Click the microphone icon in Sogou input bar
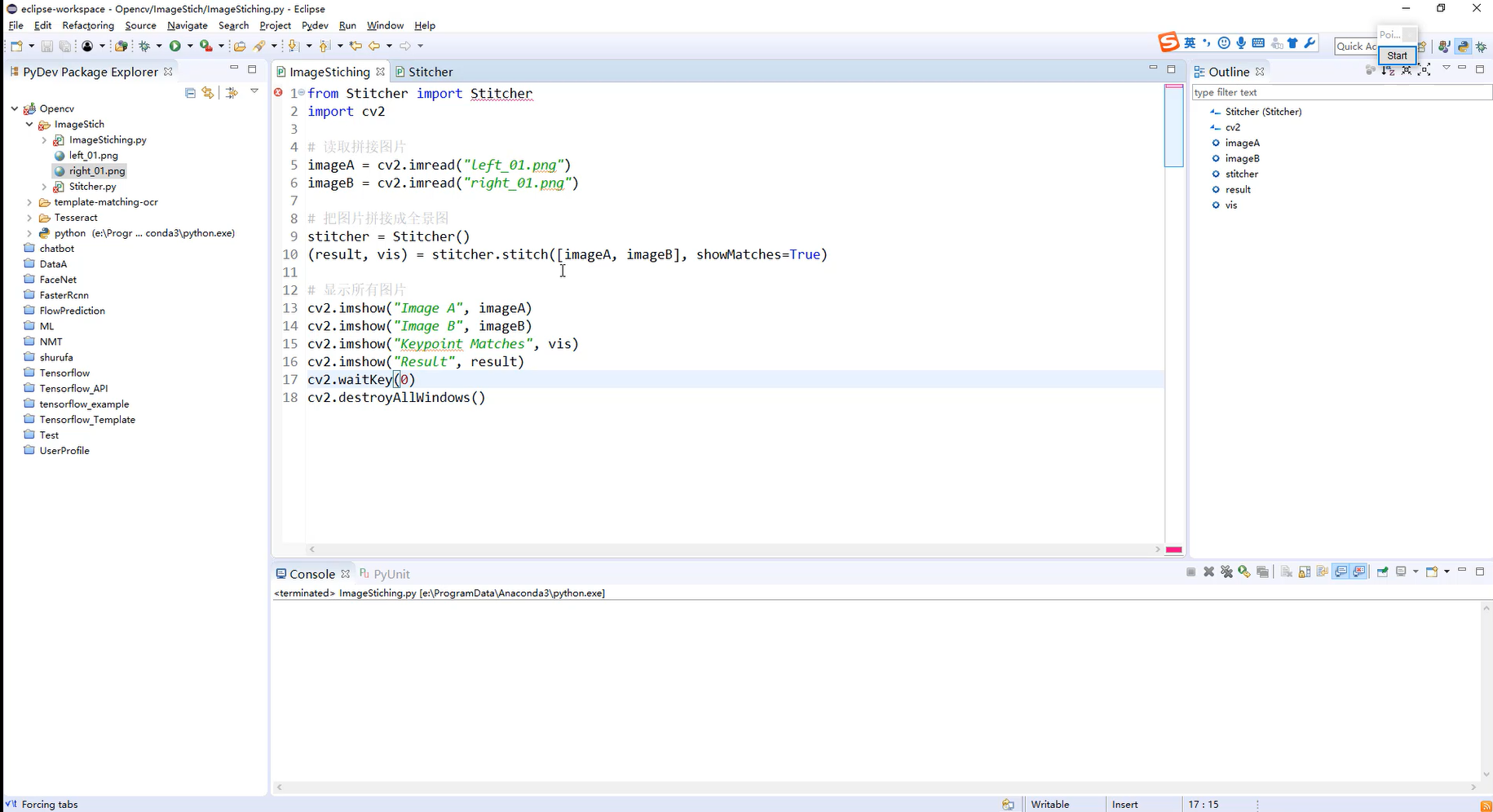 coord(1241,43)
